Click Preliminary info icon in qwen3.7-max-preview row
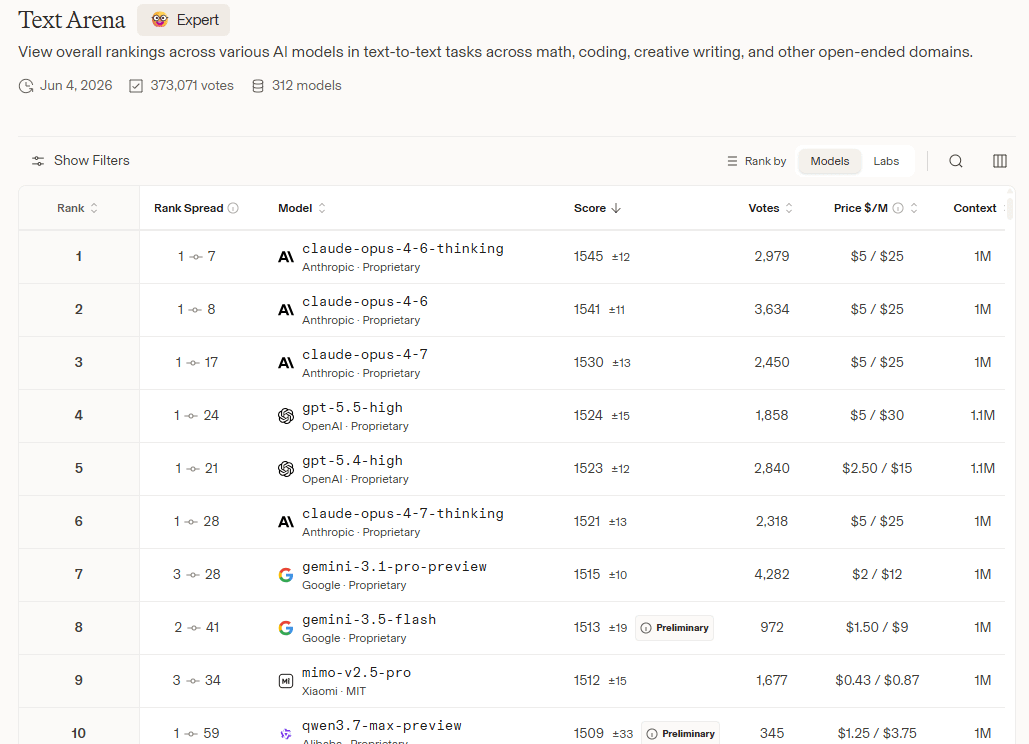The height and width of the screenshot is (744, 1029). pos(652,734)
